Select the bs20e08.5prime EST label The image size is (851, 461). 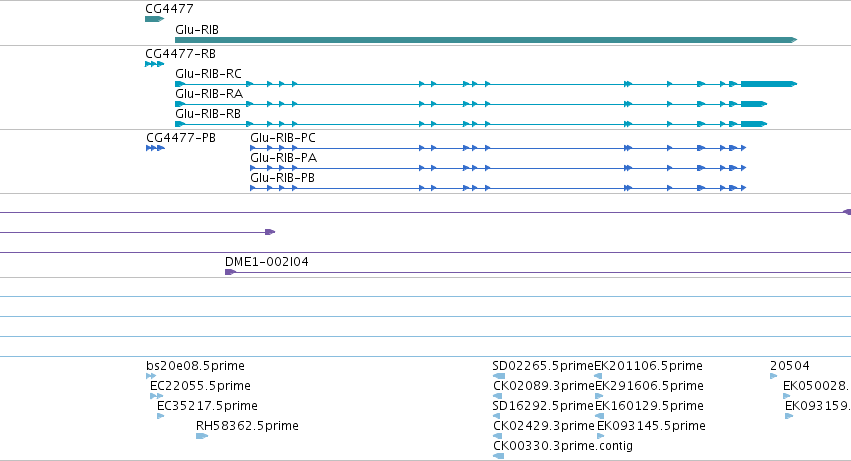coord(195,366)
